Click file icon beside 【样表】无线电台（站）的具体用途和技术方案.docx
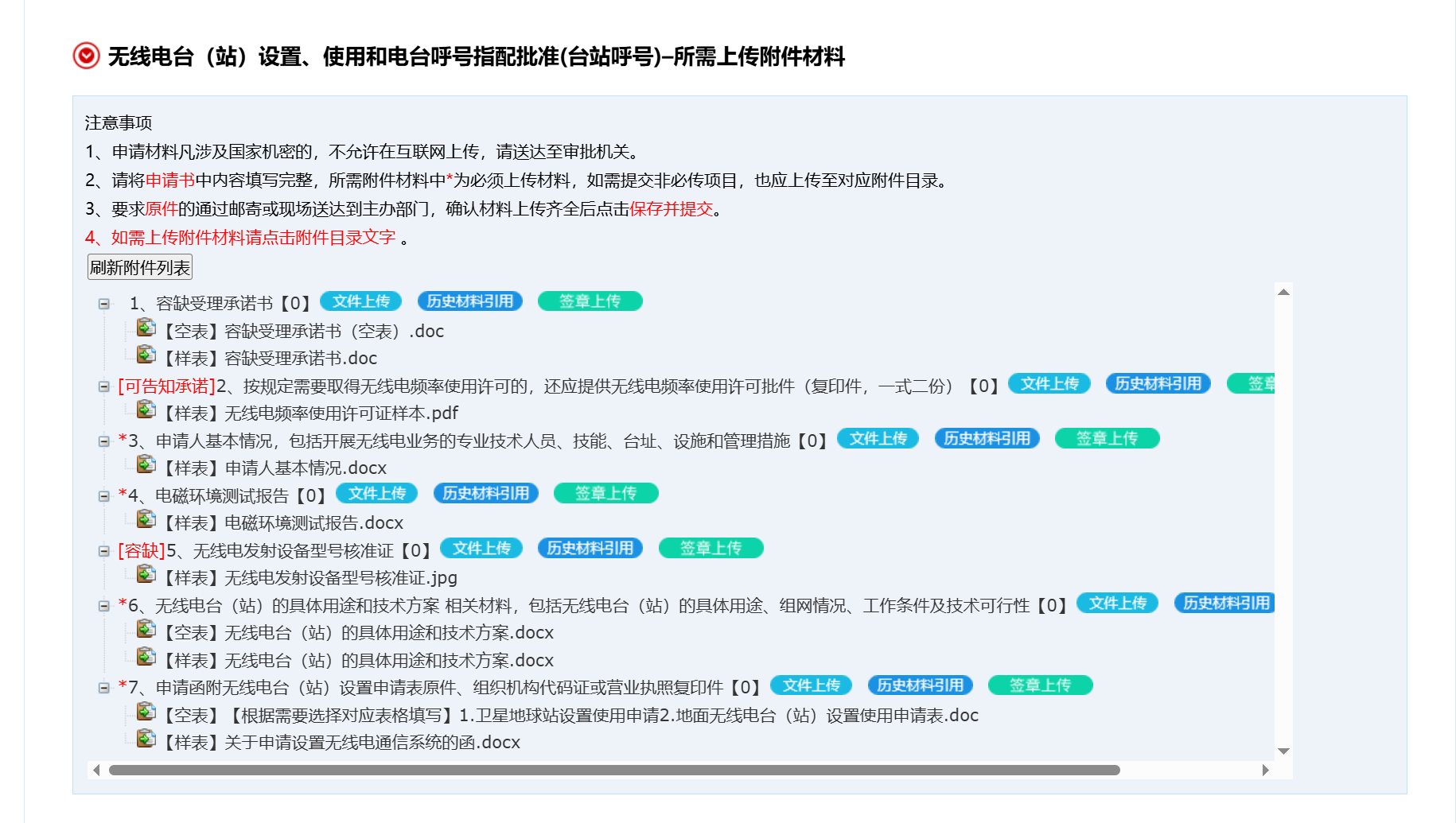The height and width of the screenshot is (823, 1456). click(x=146, y=657)
